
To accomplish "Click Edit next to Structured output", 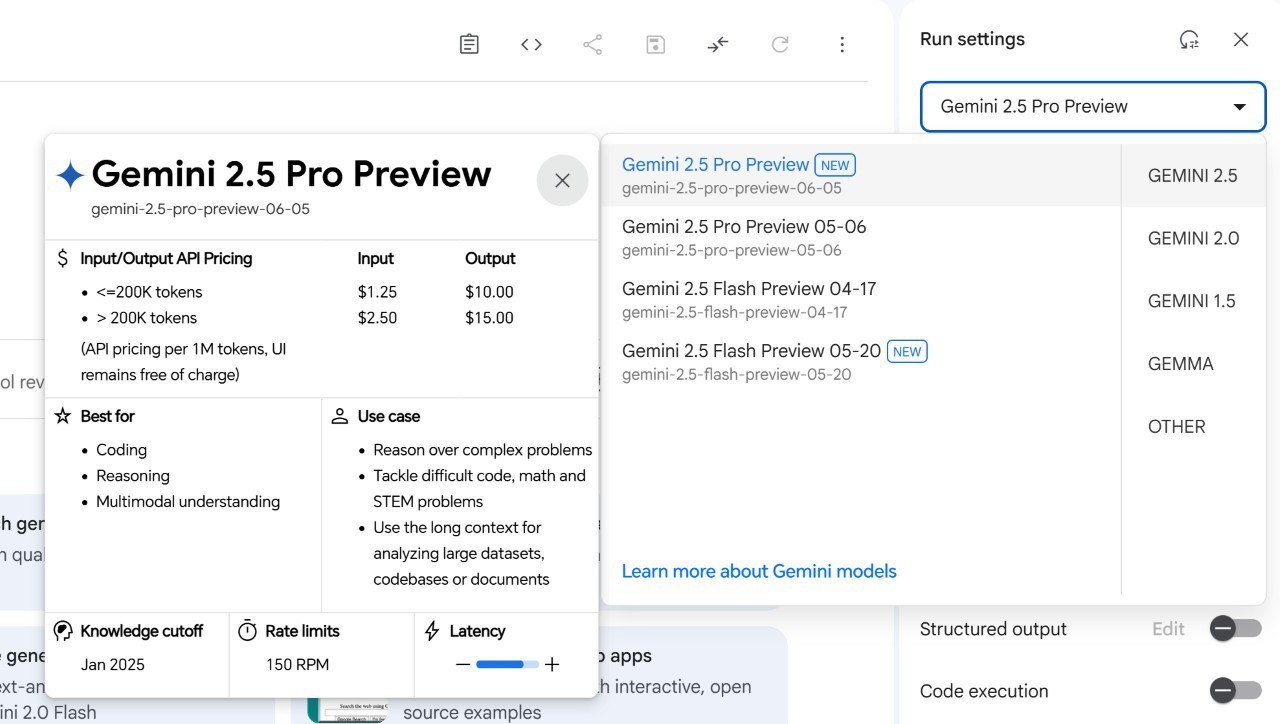I will (1168, 629).
